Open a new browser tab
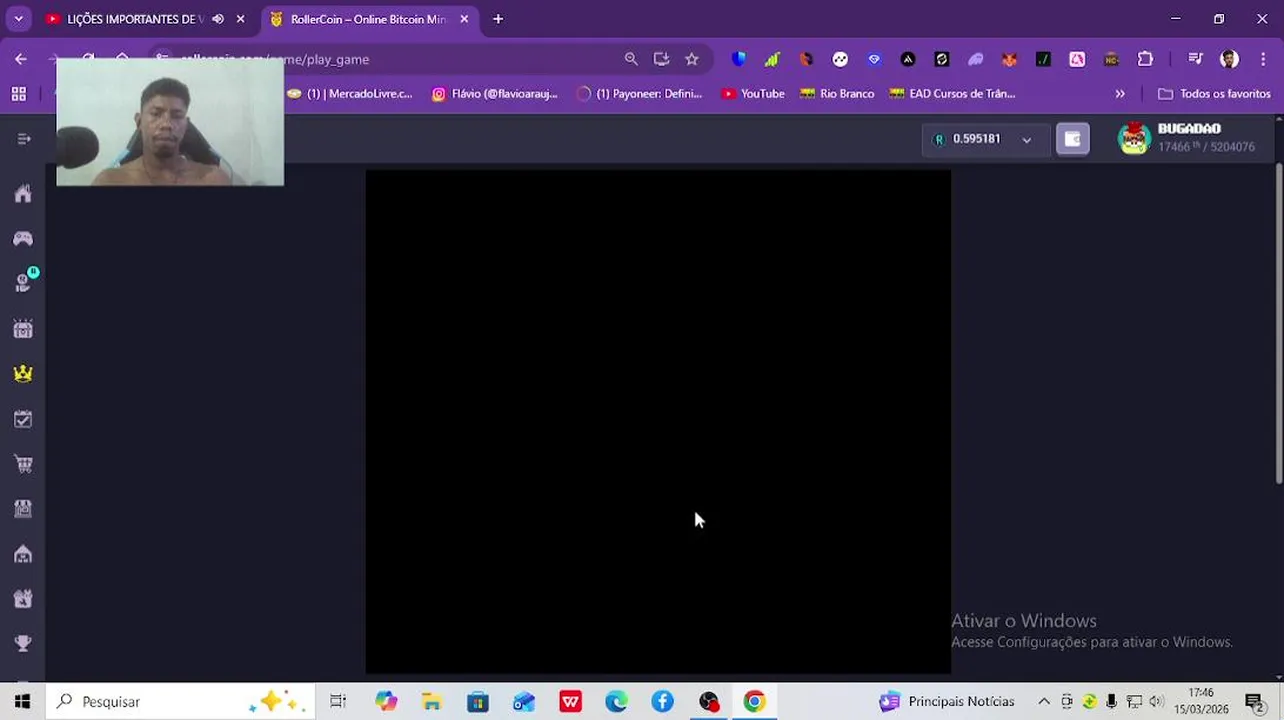 [498, 19]
